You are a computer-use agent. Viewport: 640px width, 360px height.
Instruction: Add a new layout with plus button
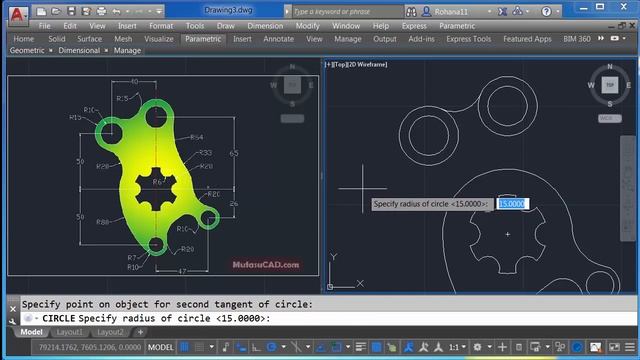pos(140,332)
